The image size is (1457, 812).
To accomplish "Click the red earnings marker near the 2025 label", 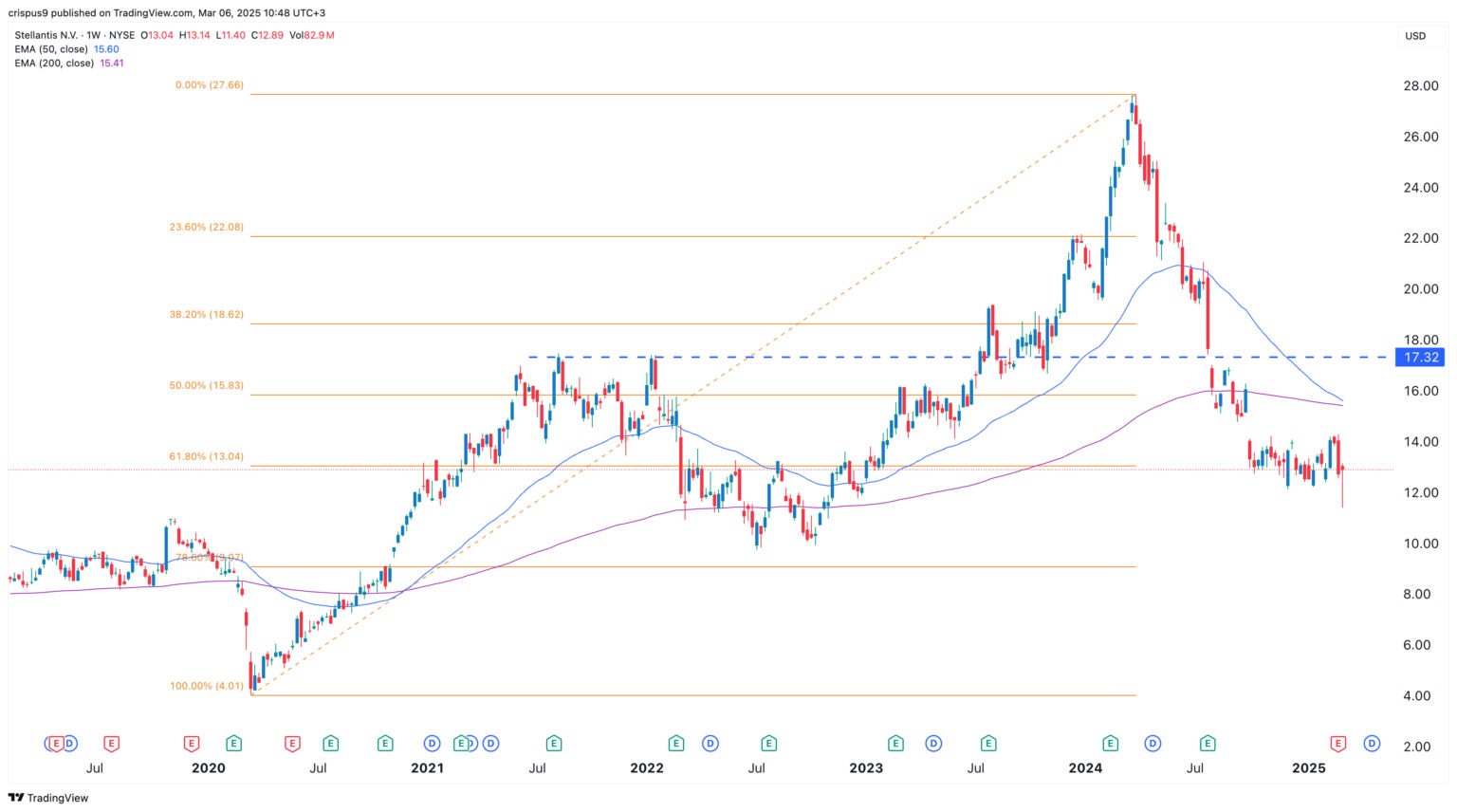I will tap(1337, 744).
